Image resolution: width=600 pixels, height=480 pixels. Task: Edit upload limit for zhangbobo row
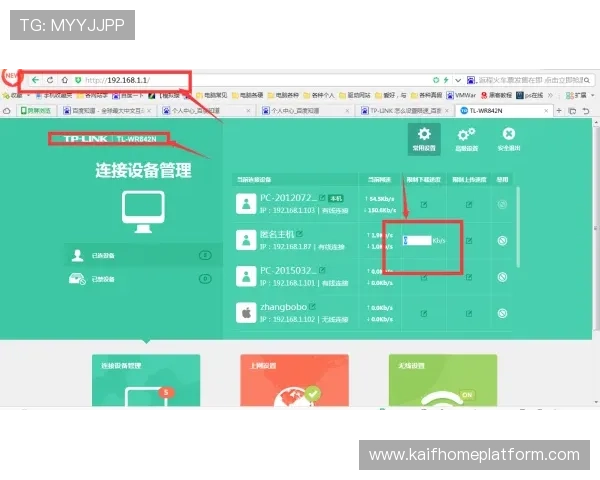pyautogui.click(x=469, y=313)
